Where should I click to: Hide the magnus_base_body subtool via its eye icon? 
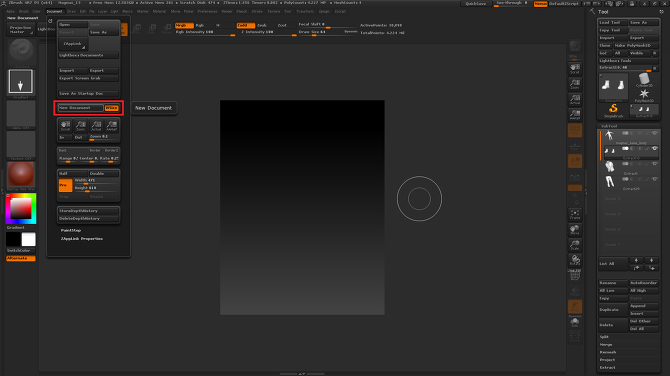click(654, 133)
